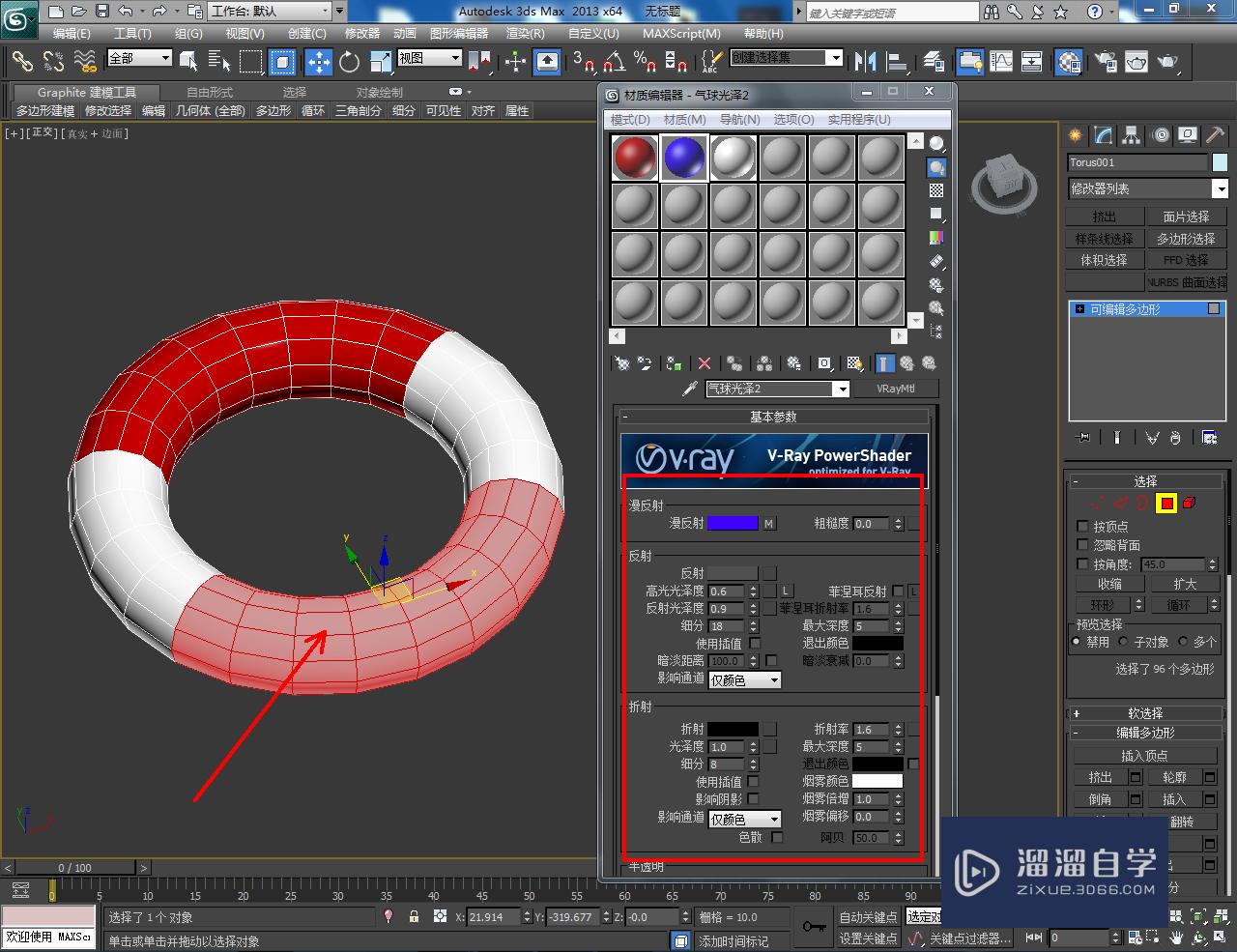Activate Select and Scale tool
The height and width of the screenshot is (952, 1237).
coord(381,62)
